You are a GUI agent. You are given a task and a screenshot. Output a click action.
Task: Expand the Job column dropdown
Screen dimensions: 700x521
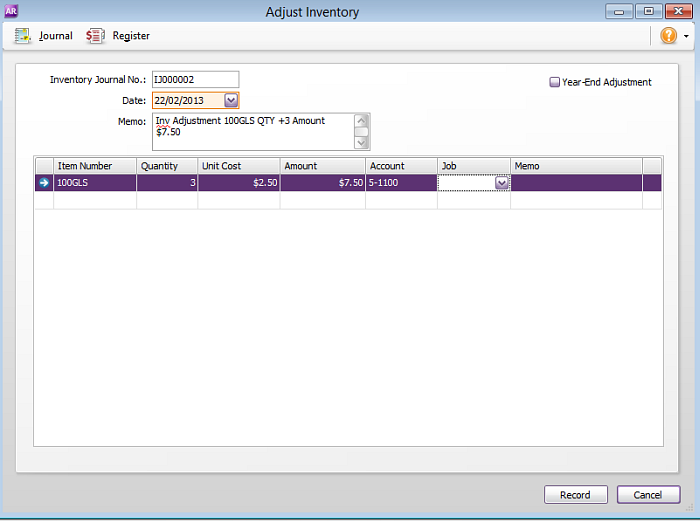coord(502,183)
